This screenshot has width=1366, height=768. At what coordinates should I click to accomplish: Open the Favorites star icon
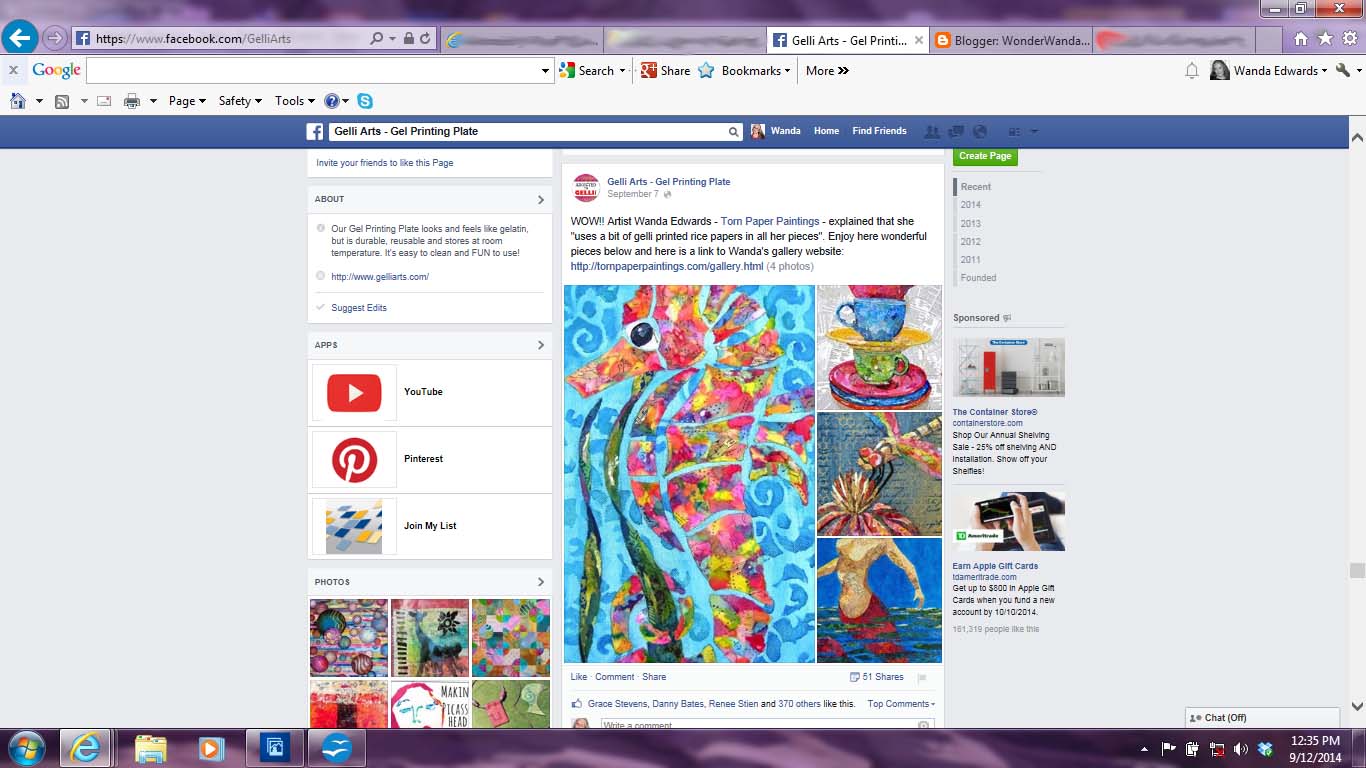coord(1325,38)
